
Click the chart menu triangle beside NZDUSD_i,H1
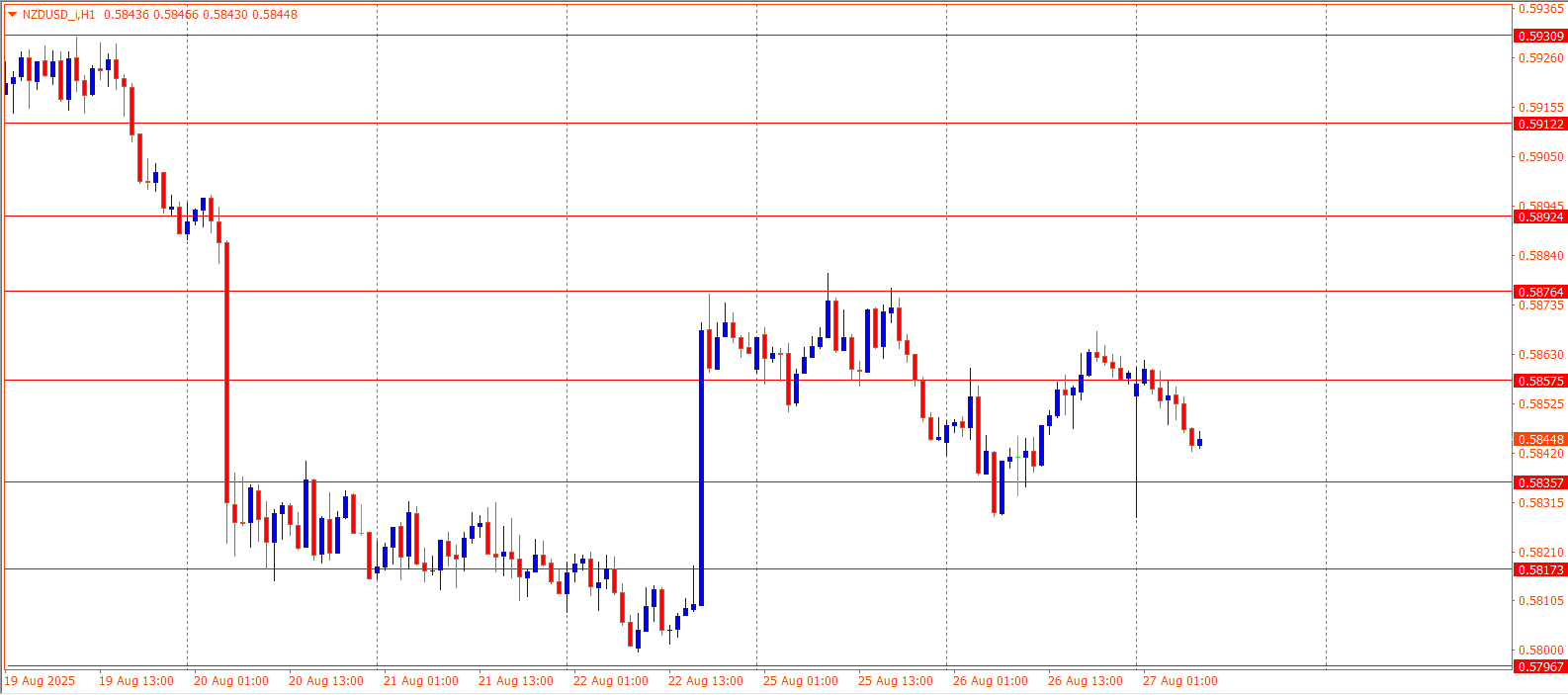click(12, 15)
